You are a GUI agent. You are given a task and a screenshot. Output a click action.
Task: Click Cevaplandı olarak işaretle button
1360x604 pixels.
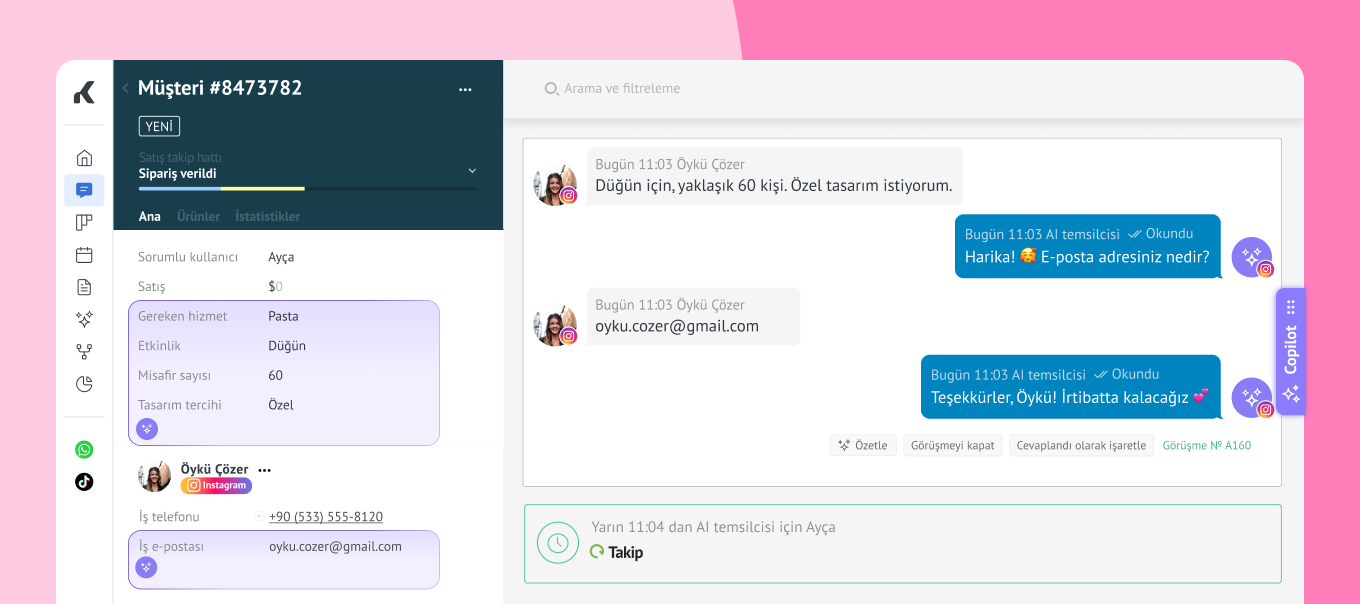(1081, 445)
